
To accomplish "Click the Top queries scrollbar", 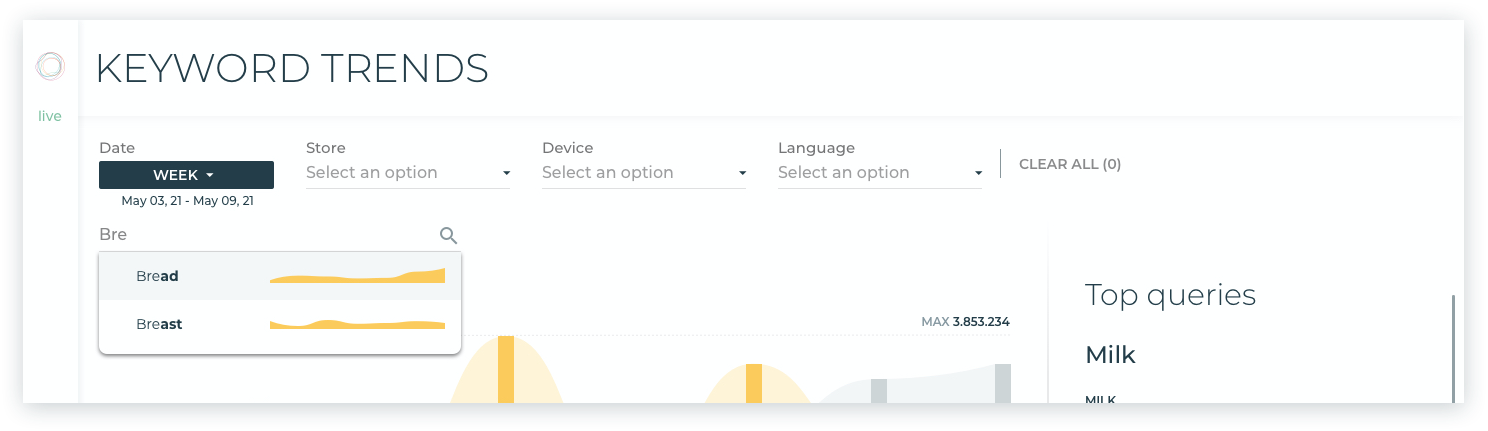I will pyautogui.click(x=1453, y=349).
